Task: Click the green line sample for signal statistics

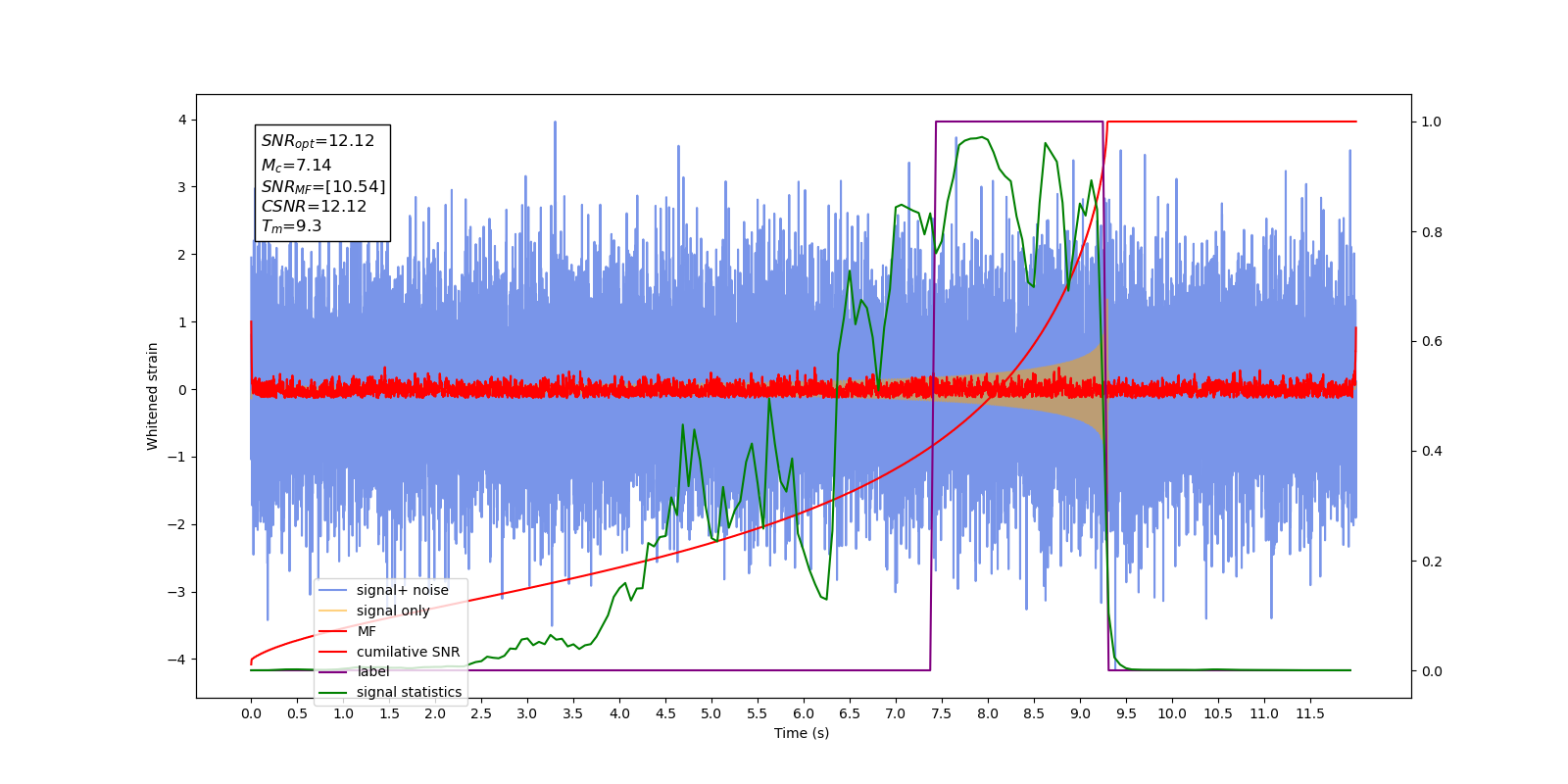Action: (x=333, y=692)
